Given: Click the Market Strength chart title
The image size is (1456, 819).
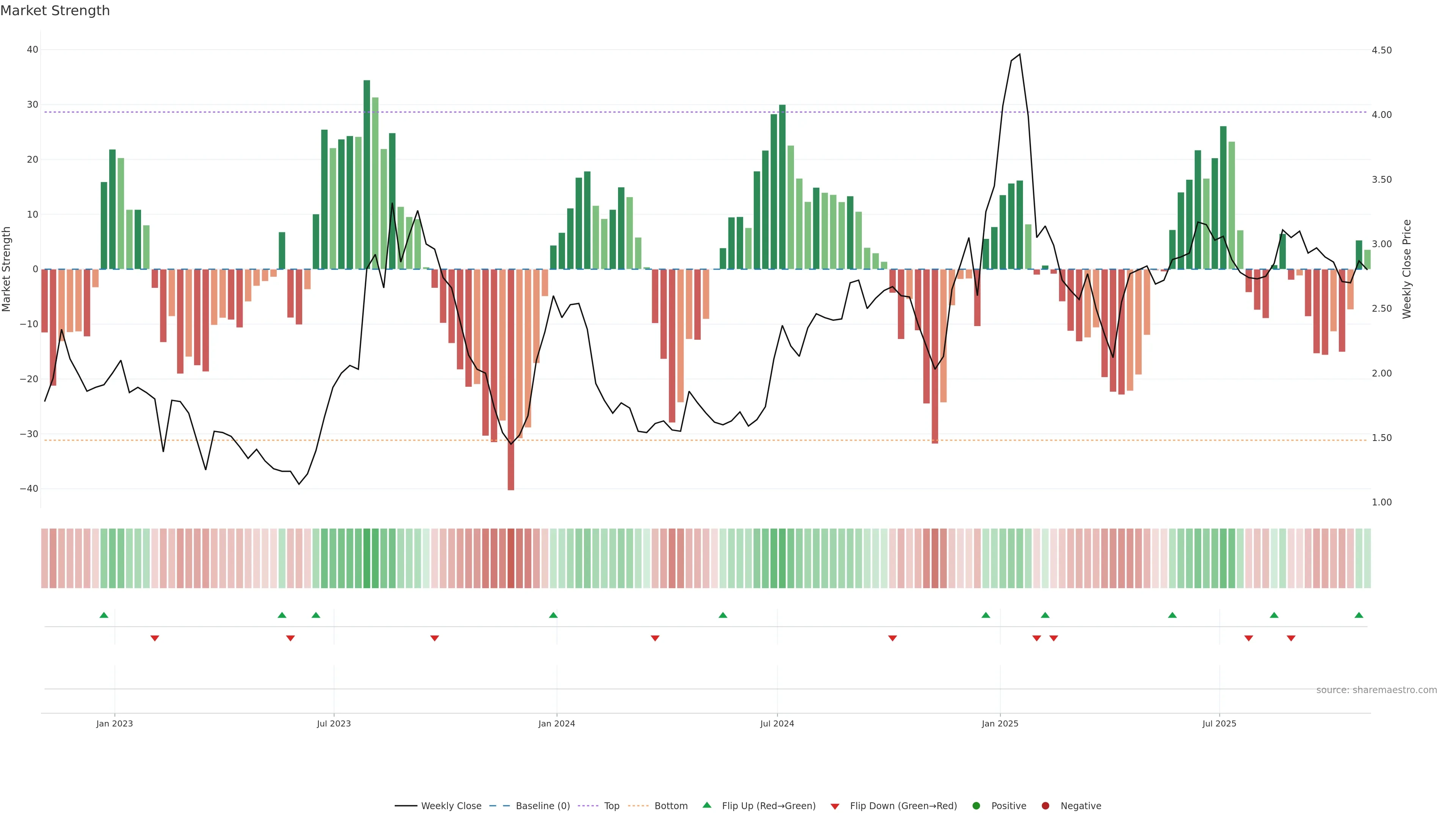Looking at the screenshot, I should (55, 11).
